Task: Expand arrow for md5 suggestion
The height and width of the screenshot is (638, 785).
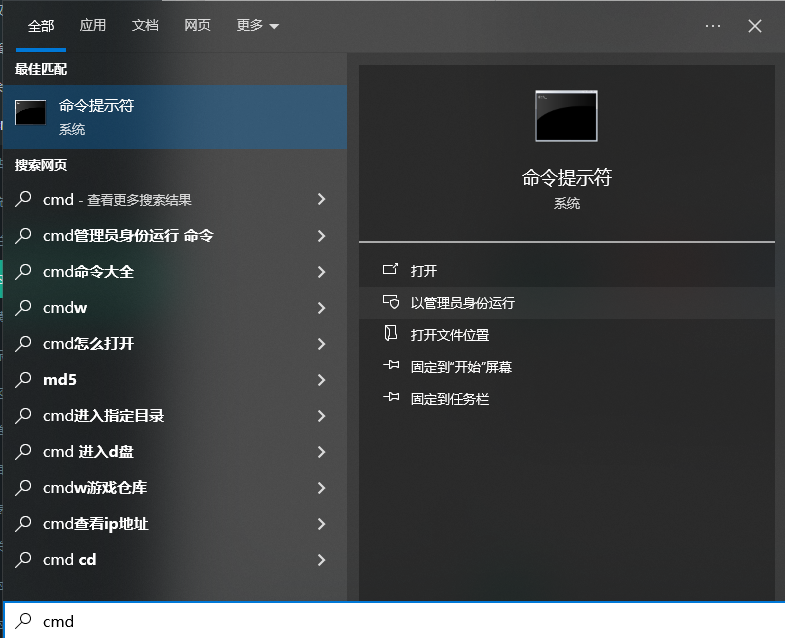Action: pyautogui.click(x=321, y=380)
